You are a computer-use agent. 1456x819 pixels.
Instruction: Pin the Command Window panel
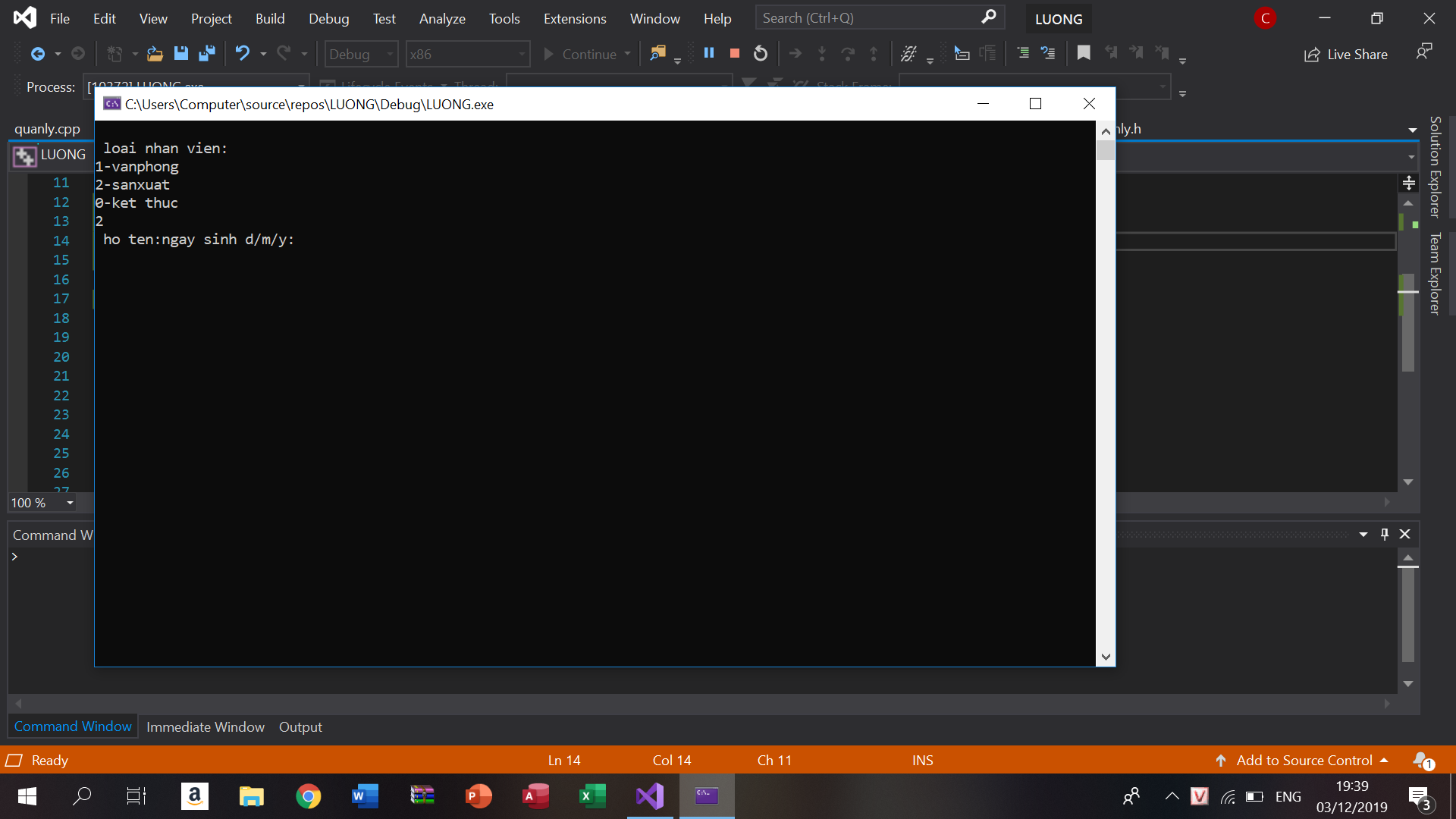1385,534
